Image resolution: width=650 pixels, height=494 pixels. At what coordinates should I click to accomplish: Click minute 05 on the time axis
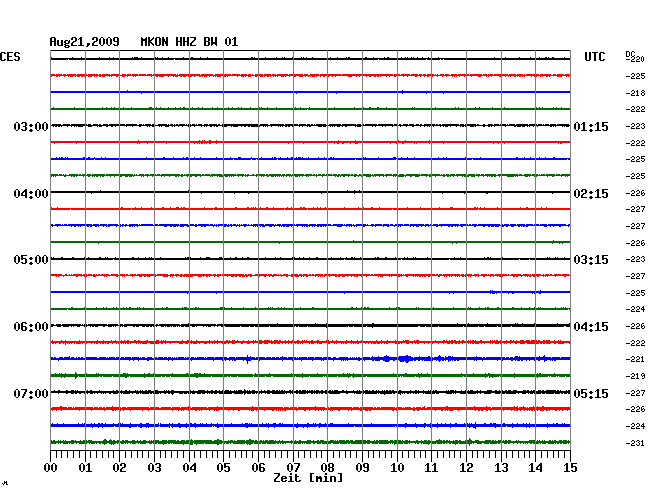tap(223, 467)
